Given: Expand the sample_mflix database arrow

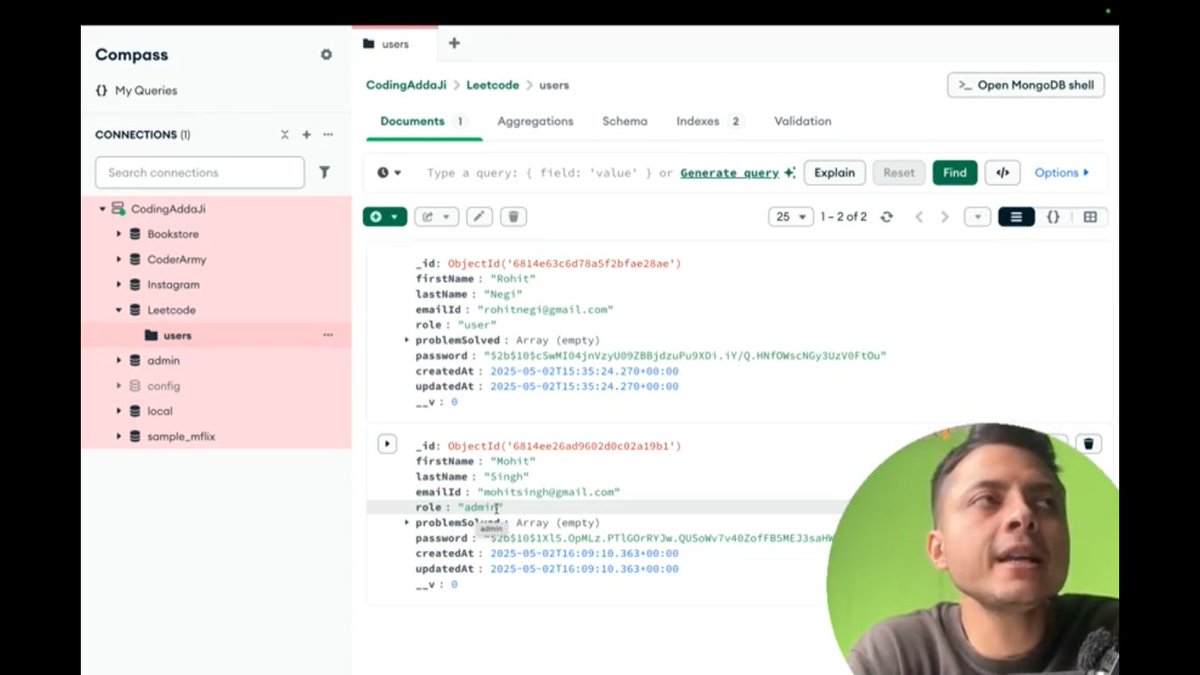Looking at the screenshot, I should (x=119, y=436).
